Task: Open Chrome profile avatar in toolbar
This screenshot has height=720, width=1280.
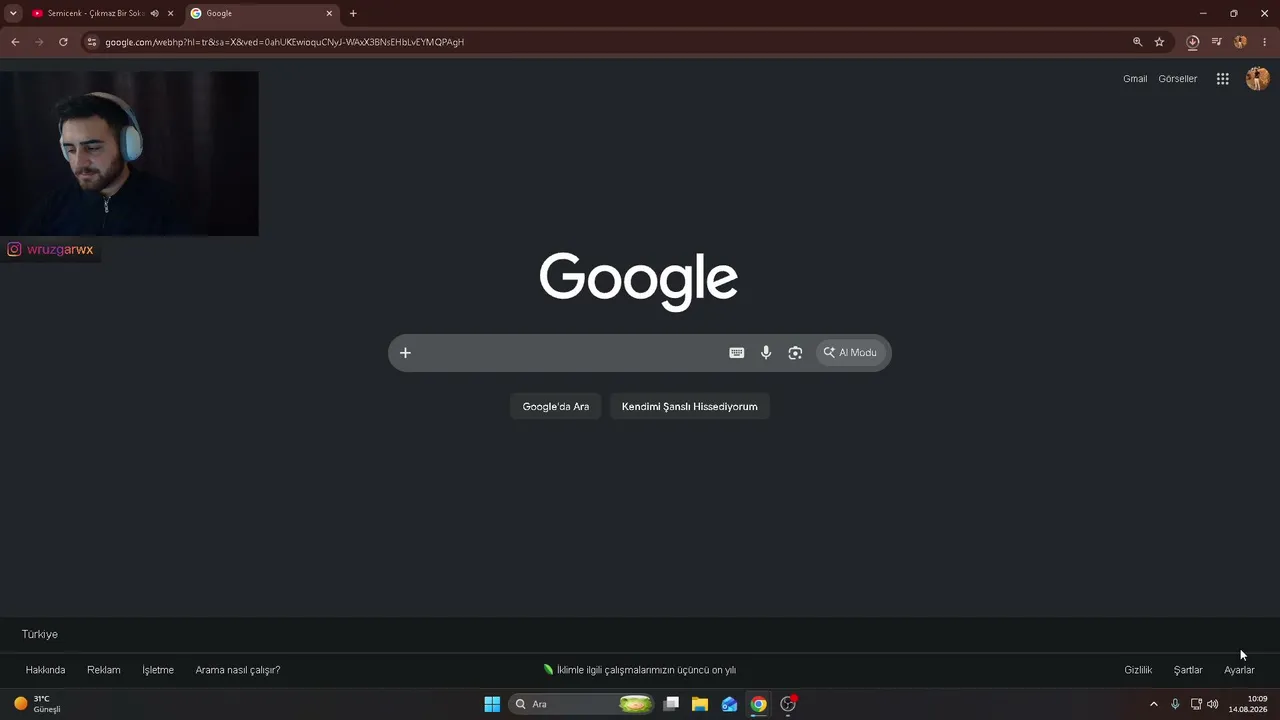Action: [1241, 42]
